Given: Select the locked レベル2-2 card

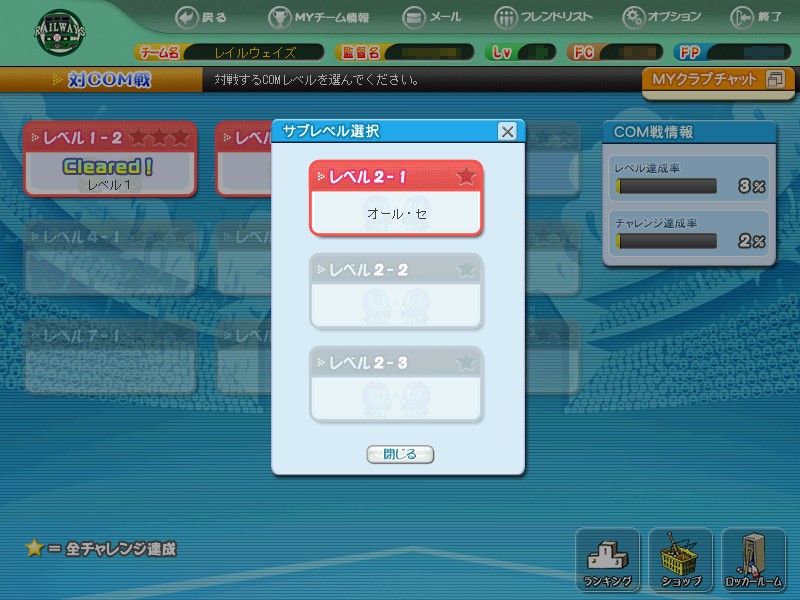Looking at the screenshot, I should (x=396, y=291).
